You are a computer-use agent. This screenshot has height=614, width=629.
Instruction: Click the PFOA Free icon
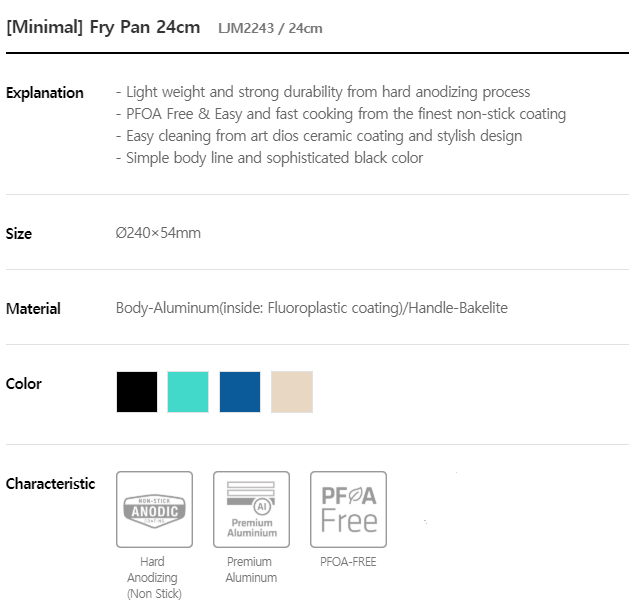[349, 509]
